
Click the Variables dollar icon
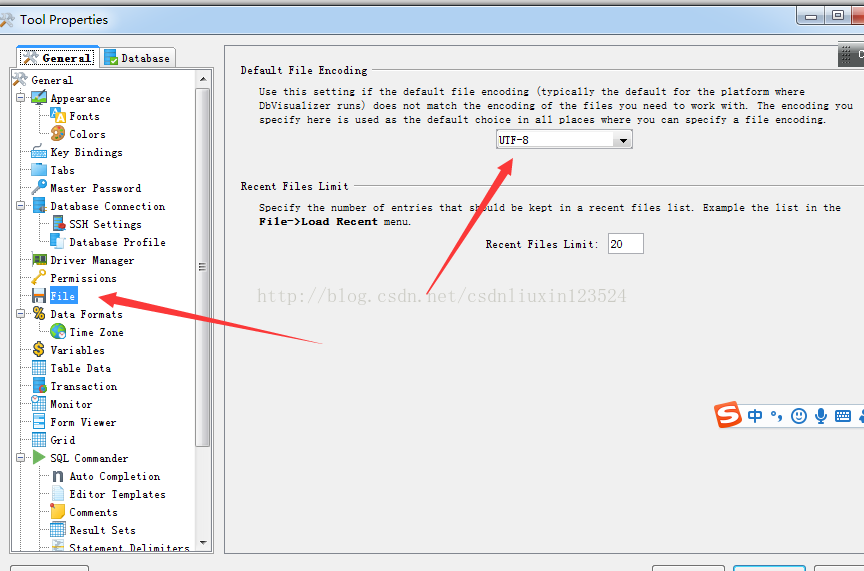(39, 349)
